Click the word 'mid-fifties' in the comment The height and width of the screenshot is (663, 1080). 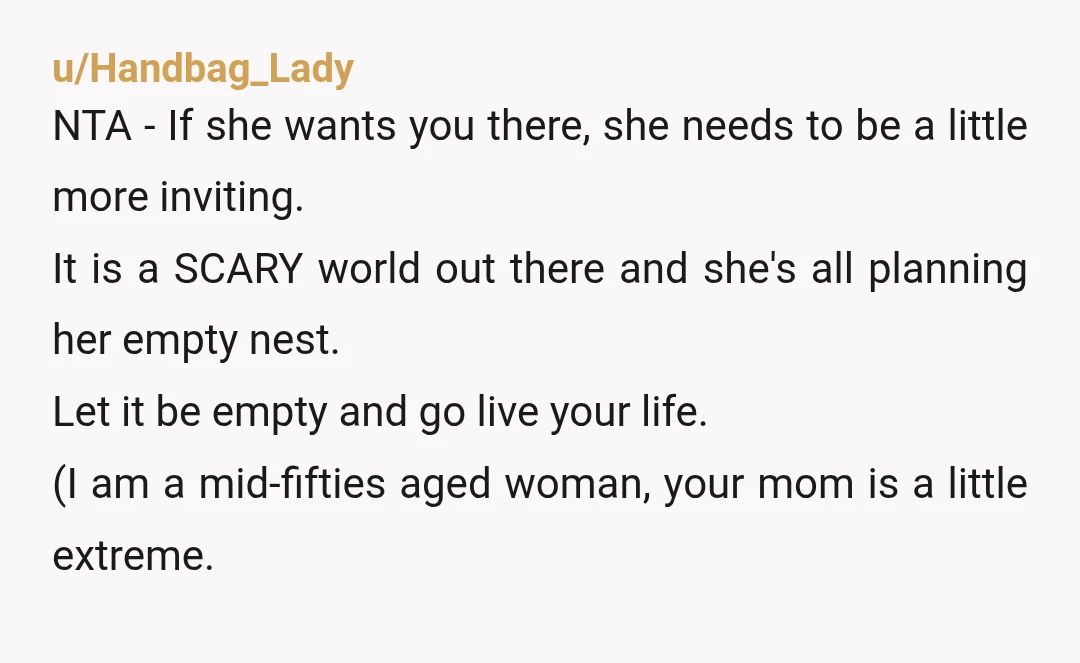[292, 483]
